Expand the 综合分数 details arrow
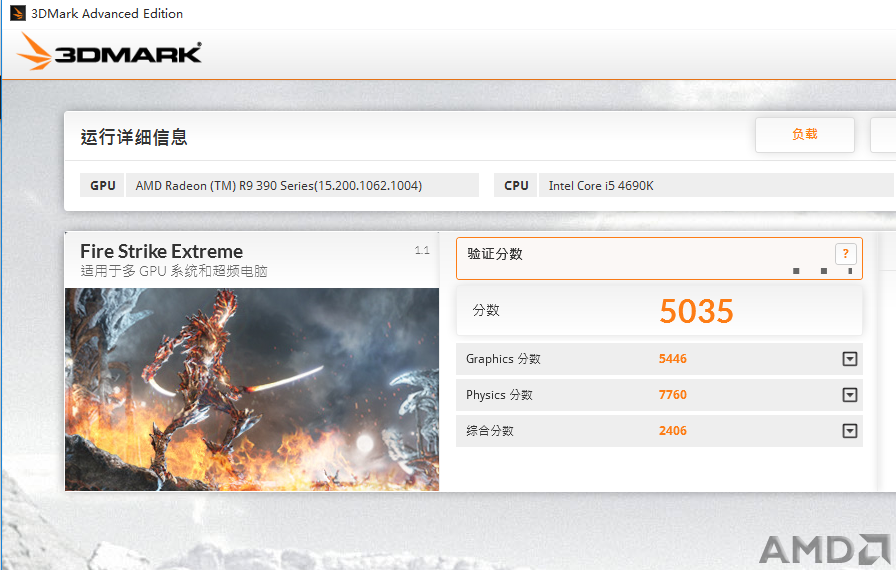 pyautogui.click(x=850, y=431)
